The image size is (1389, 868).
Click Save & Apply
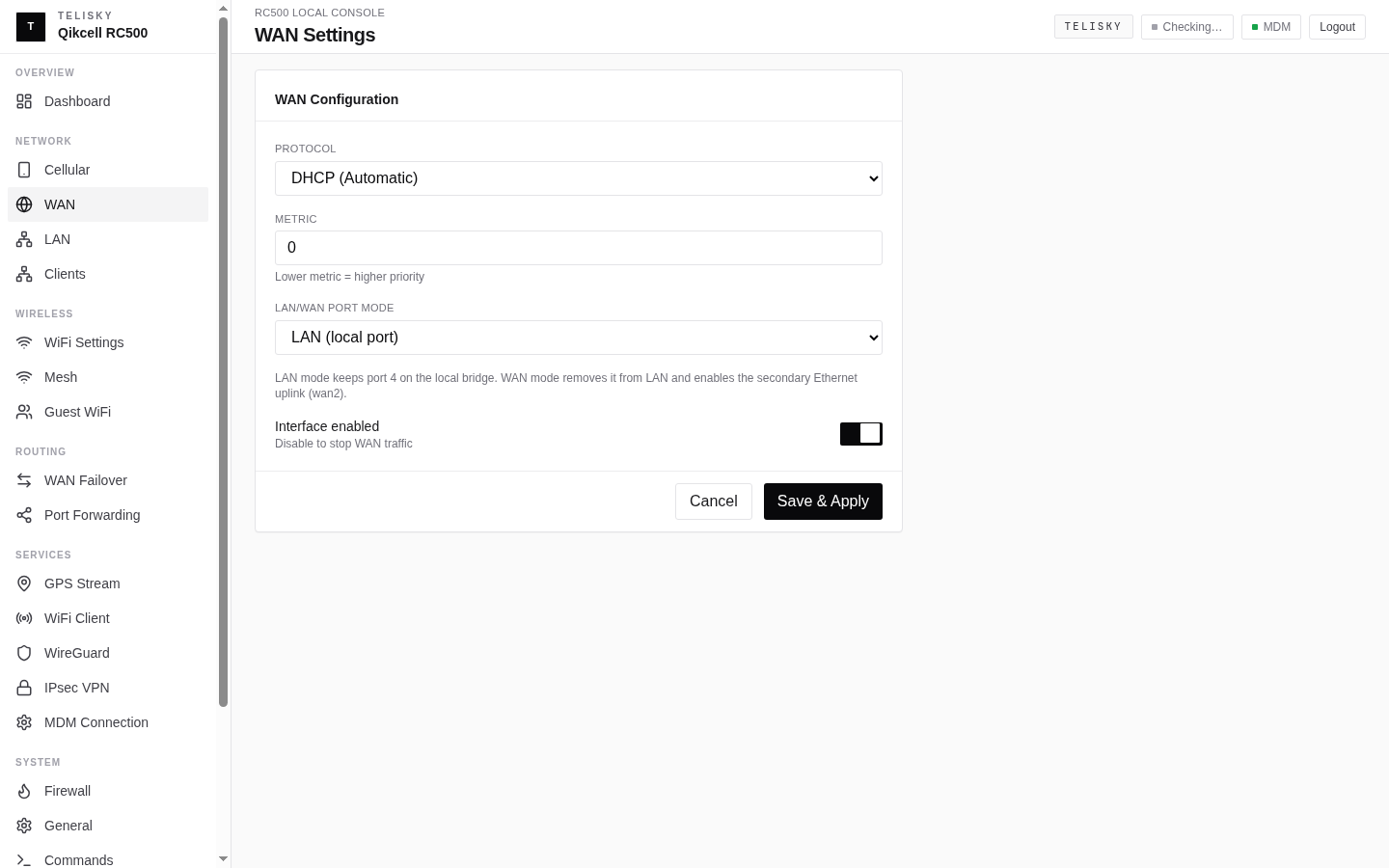823,502
